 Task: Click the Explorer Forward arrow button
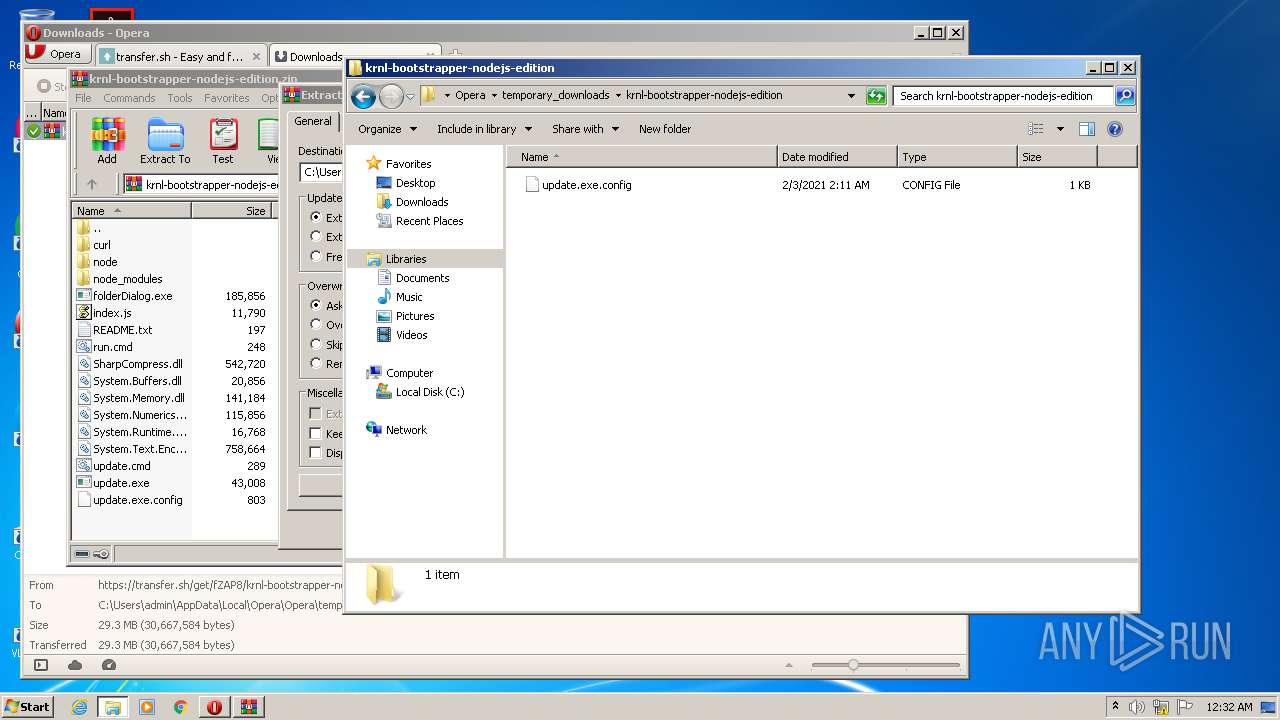[391, 96]
